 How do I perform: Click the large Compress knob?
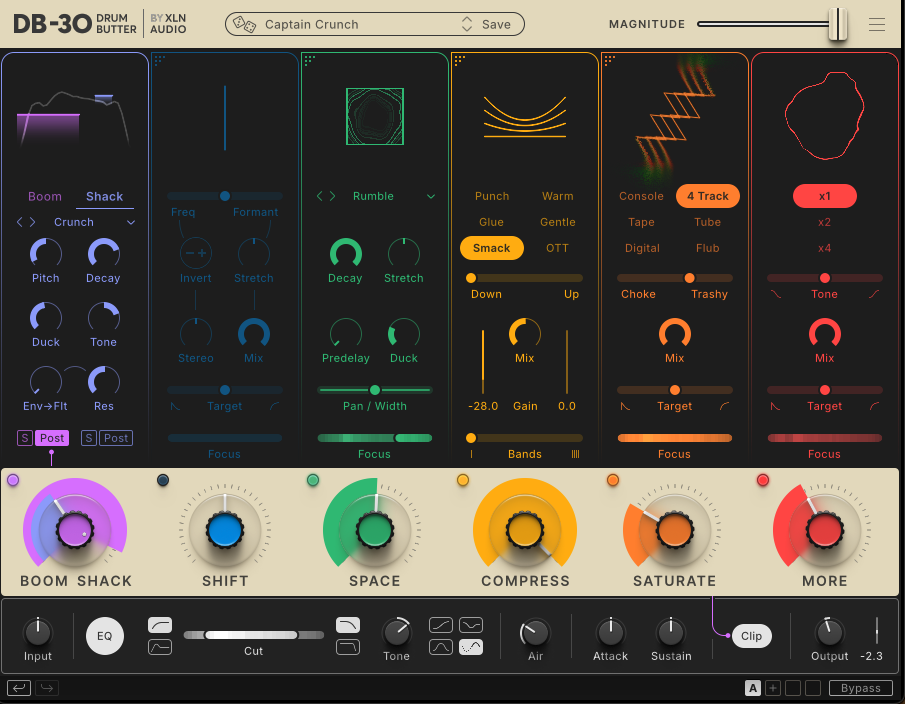[x=525, y=529]
